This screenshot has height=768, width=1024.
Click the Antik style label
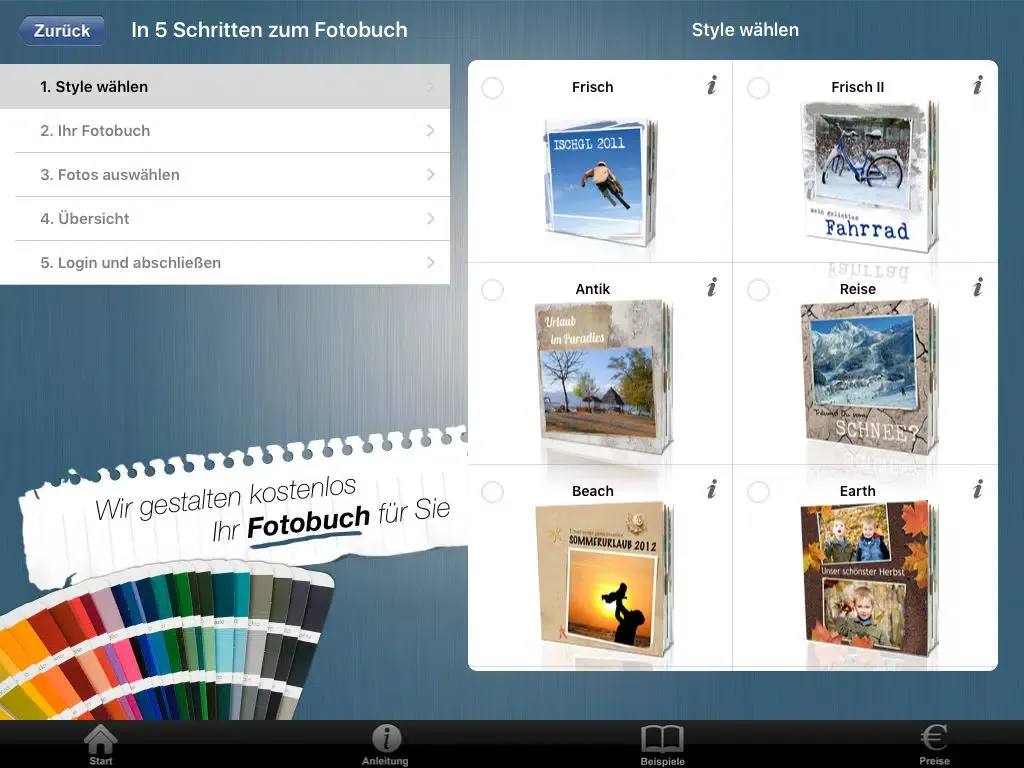592,289
